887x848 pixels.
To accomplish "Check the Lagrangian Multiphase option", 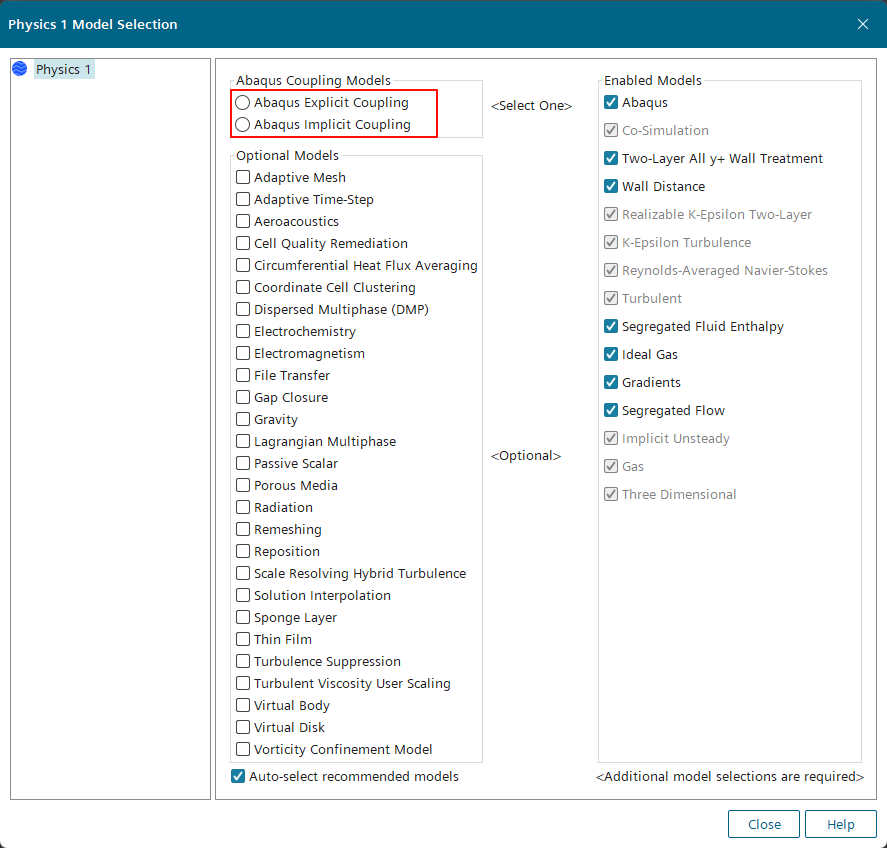I will (243, 441).
